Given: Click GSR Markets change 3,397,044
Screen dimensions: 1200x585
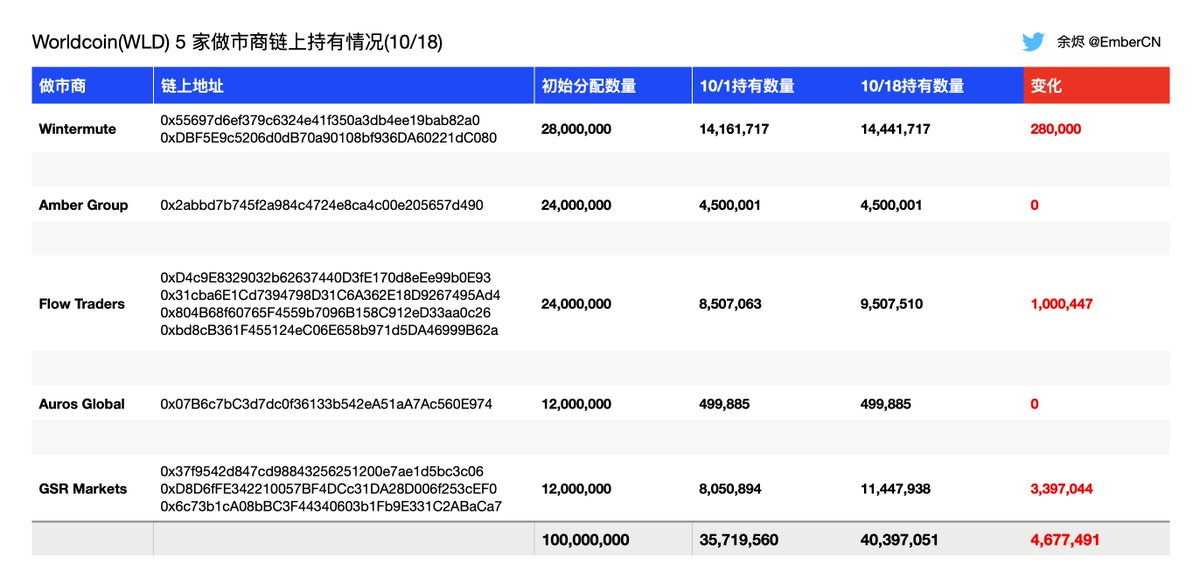Looking at the screenshot, I should click(1061, 489).
